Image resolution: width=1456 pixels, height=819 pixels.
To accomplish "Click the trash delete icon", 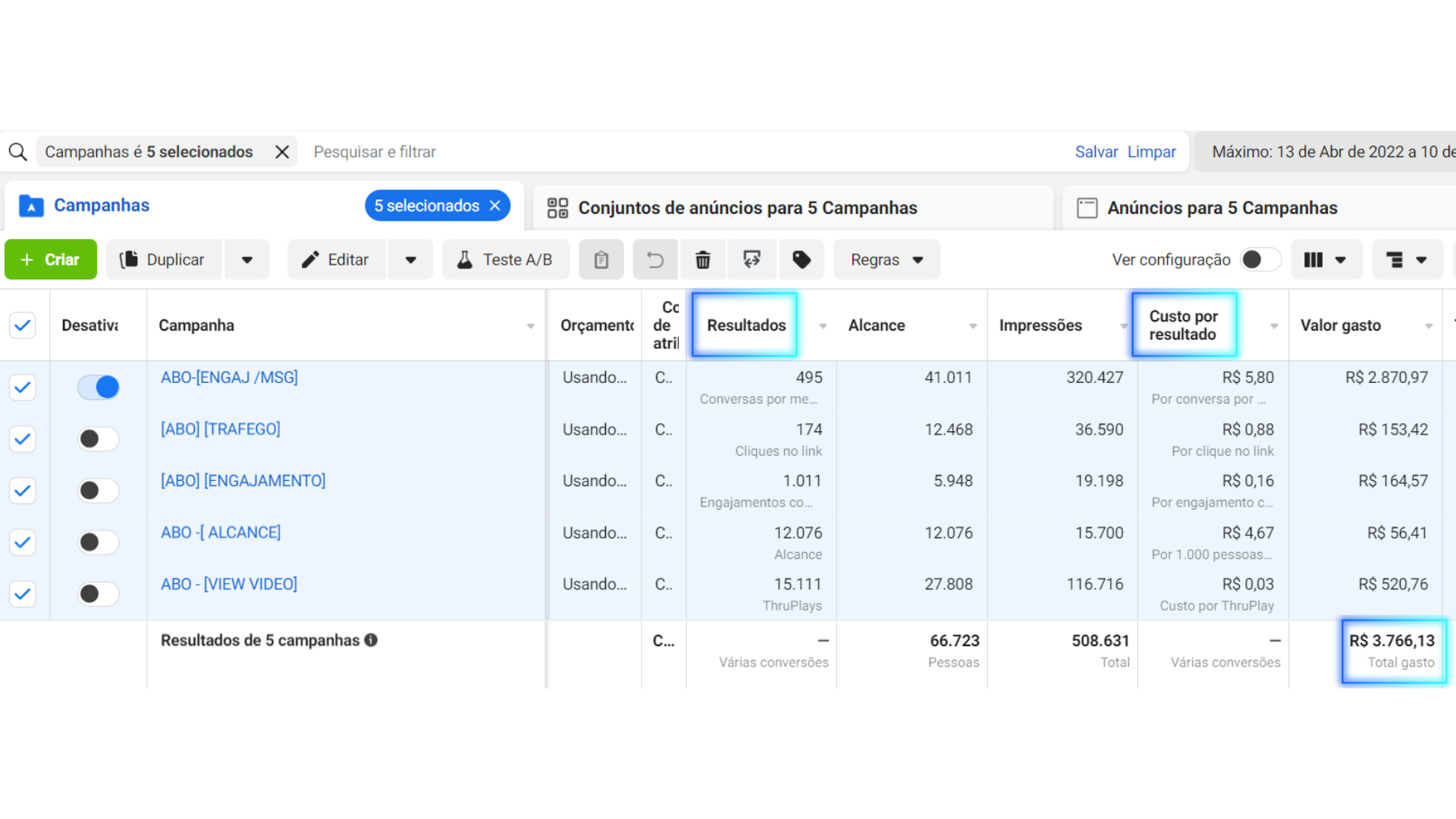I will pos(703,260).
